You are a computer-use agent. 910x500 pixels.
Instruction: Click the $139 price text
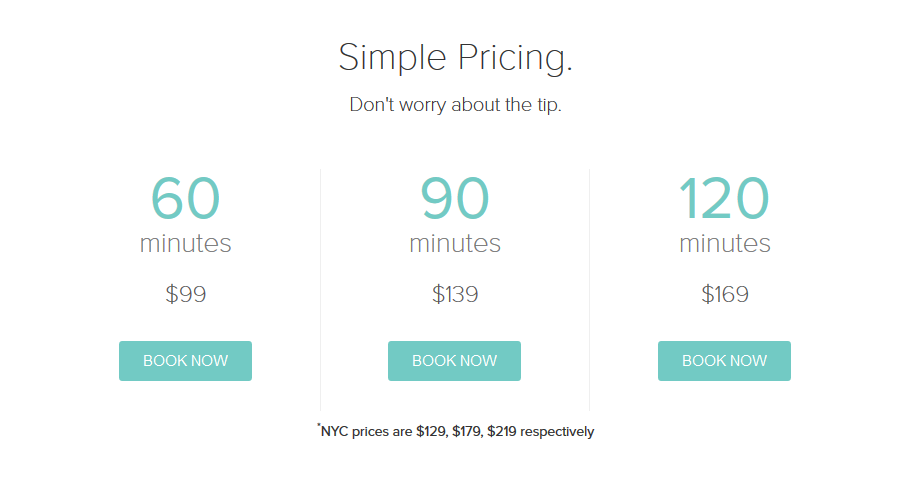tap(455, 294)
